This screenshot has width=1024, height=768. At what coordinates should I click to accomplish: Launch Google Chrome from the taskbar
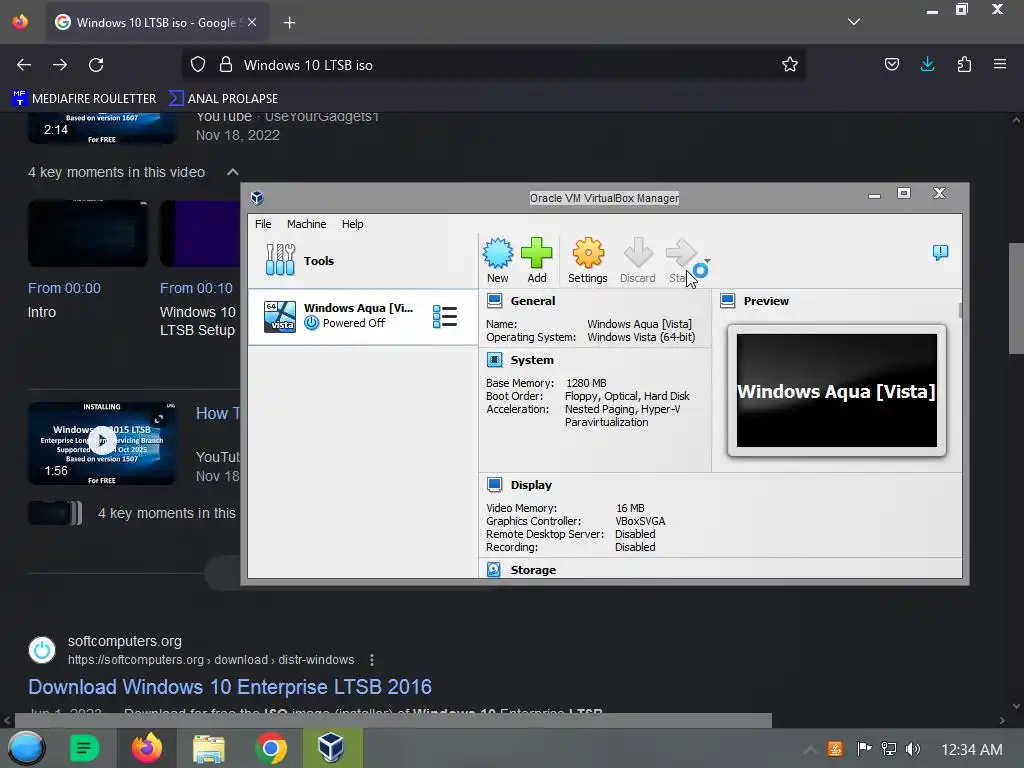click(x=271, y=748)
